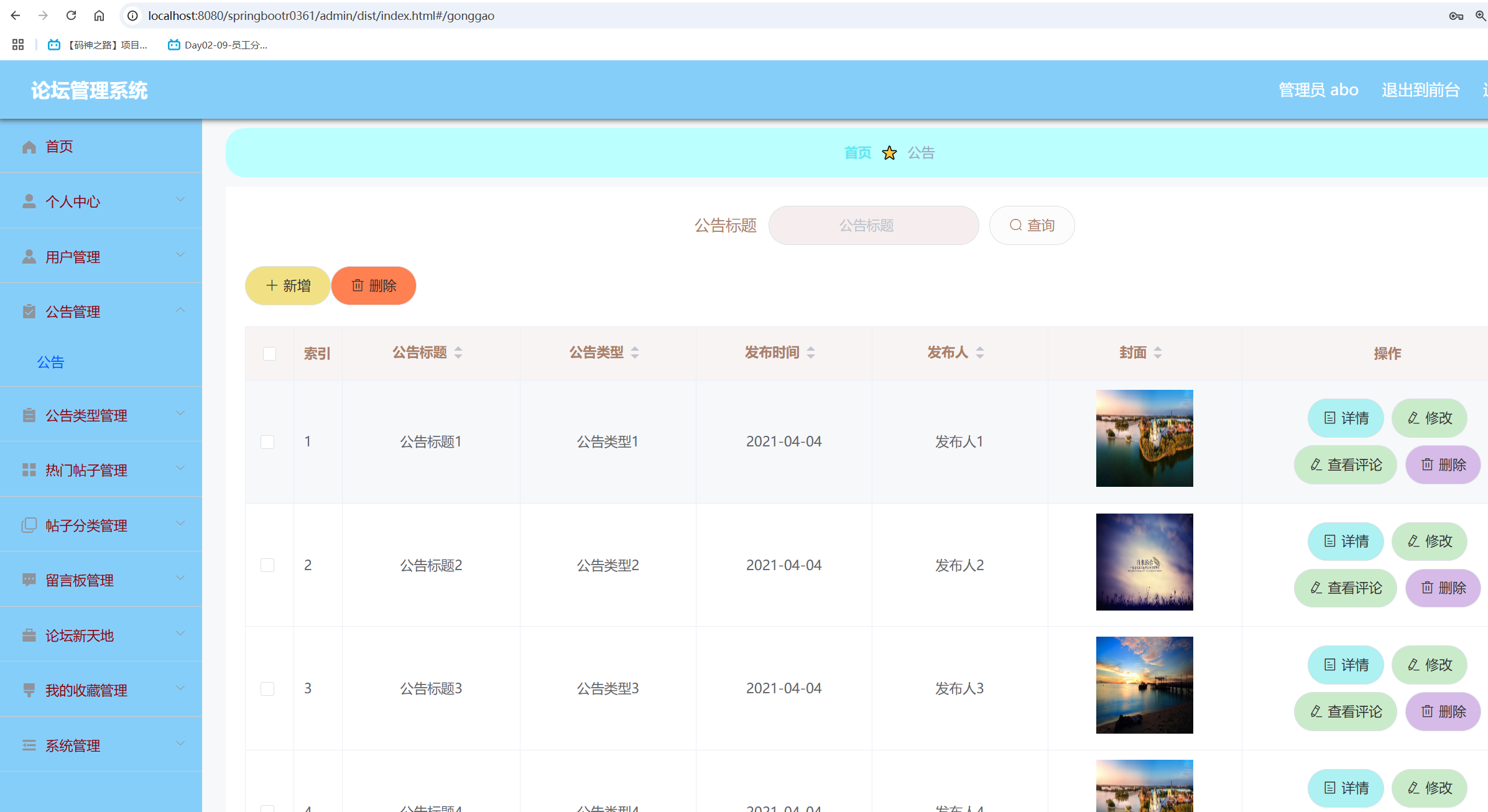Expand the 公告类型管理 chevron
This screenshot has width=1488, height=812.
(180, 413)
